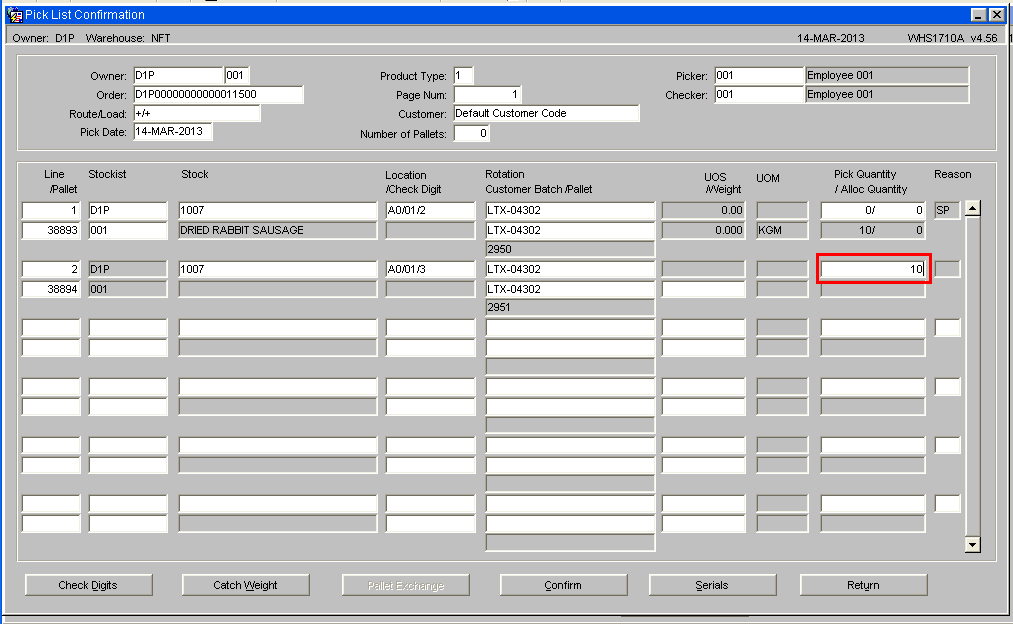
Task: Click the Location field A0/01/3
Action: tap(430, 269)
